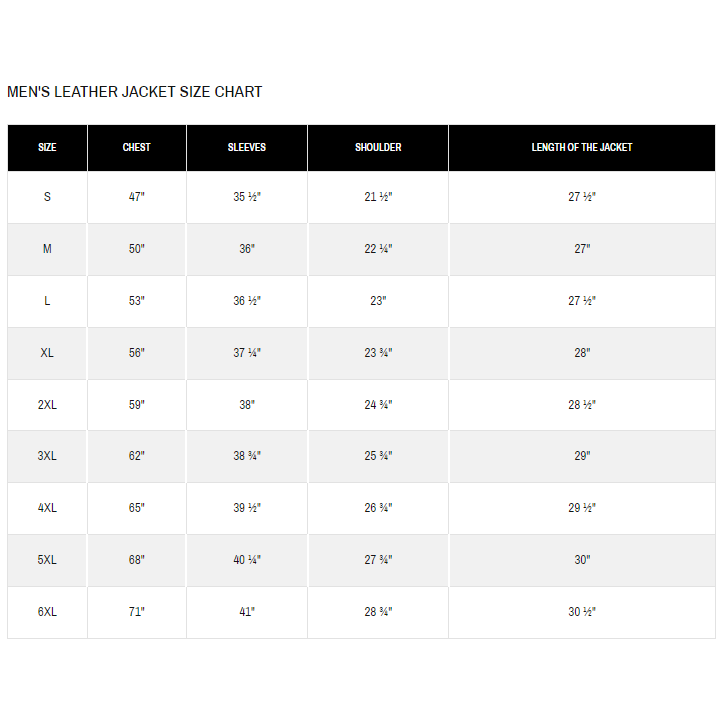Click jacket length 30" in 5XL row
Viewport: 727px width, 727px height.
point(582,560)
